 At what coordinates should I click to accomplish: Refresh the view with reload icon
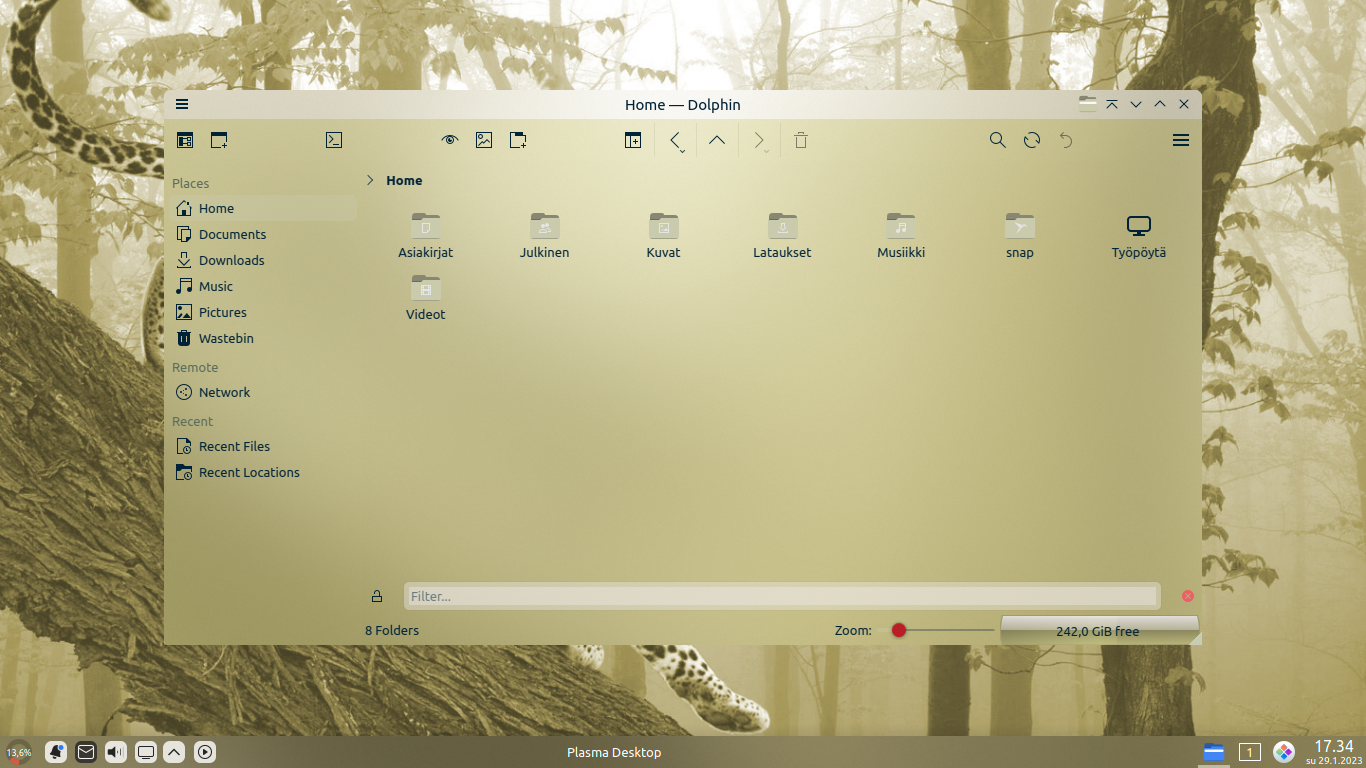(1032, 140)
